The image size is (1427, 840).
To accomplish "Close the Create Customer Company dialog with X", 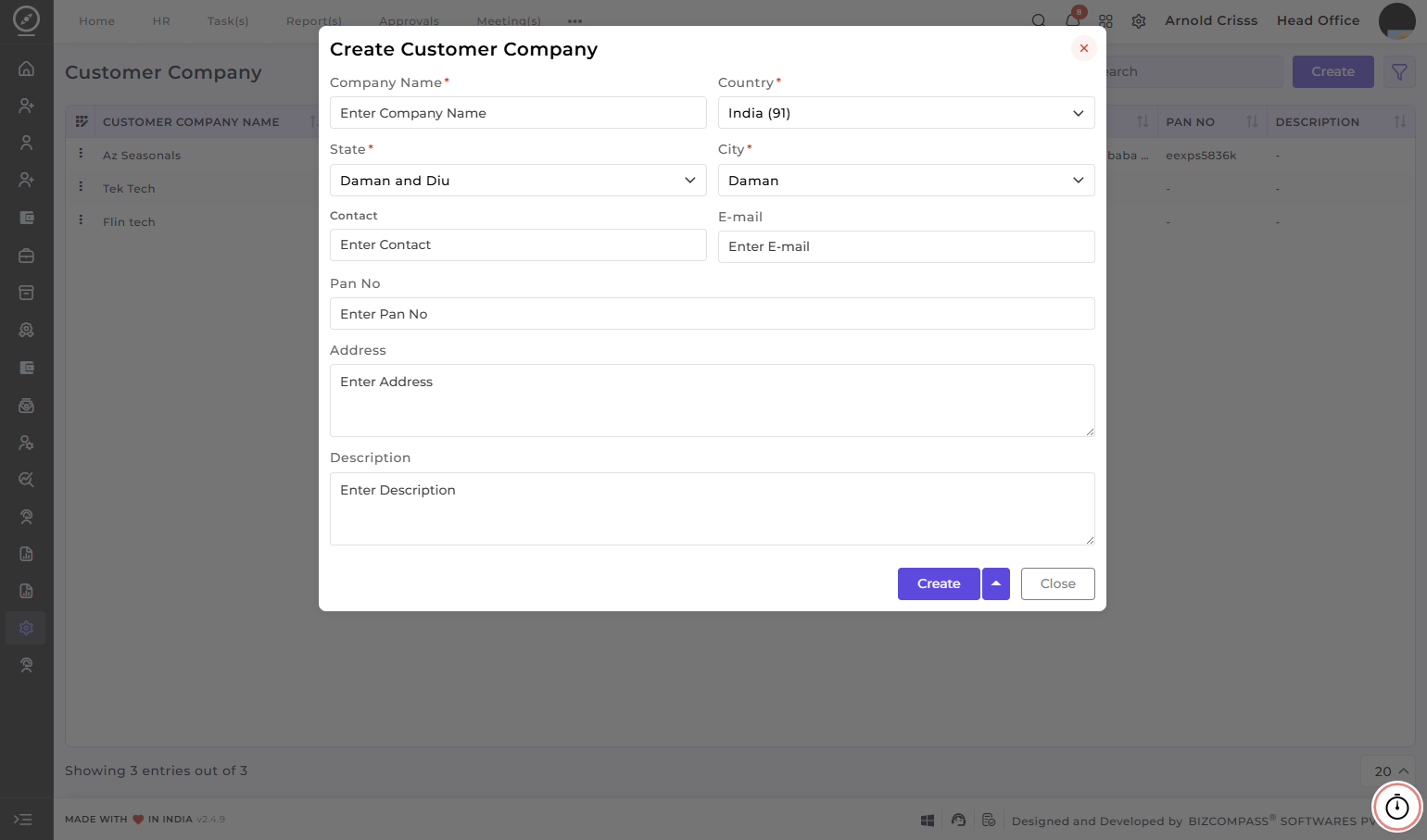I will click(1083, 48).
